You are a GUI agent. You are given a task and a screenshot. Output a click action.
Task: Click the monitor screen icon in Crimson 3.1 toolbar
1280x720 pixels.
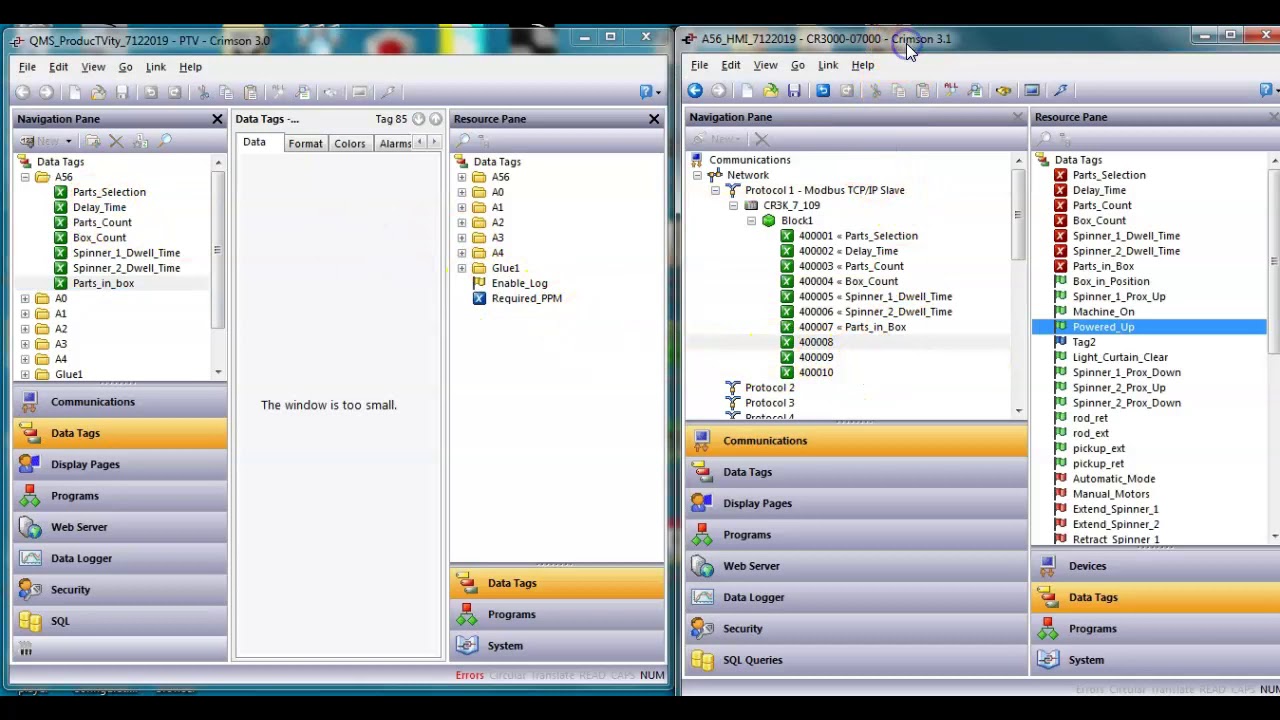tap(1032, 91)
